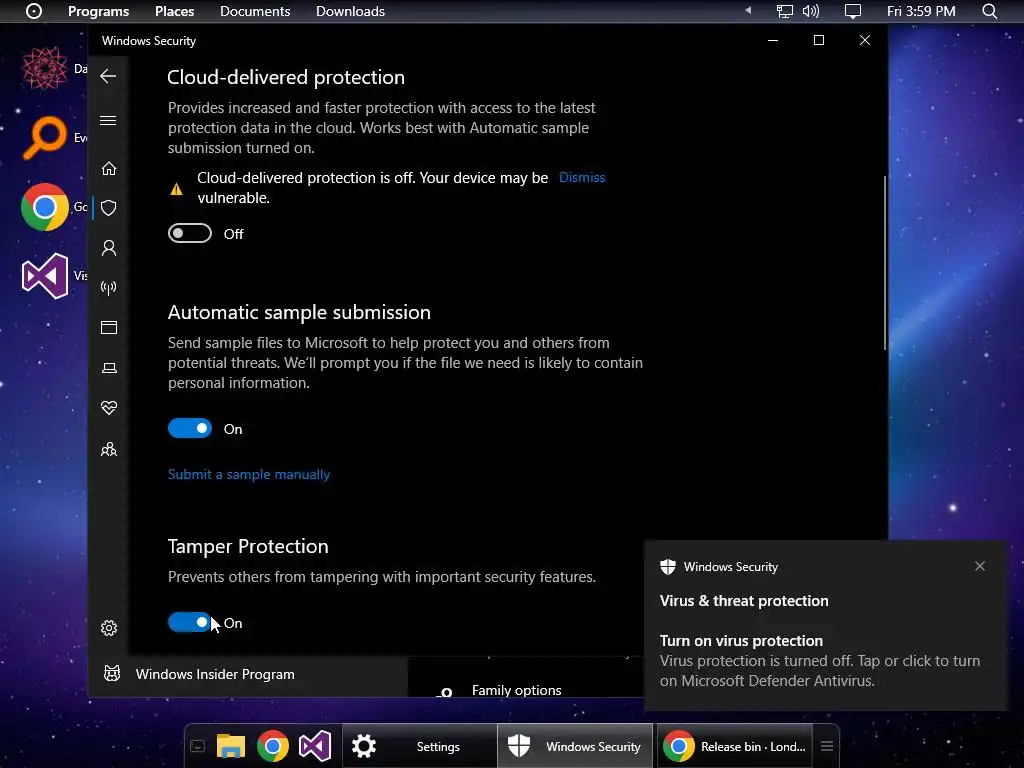Launch Visual Studio from the taskbar dock
The image size is (1024, 768).
coord(315,746)
